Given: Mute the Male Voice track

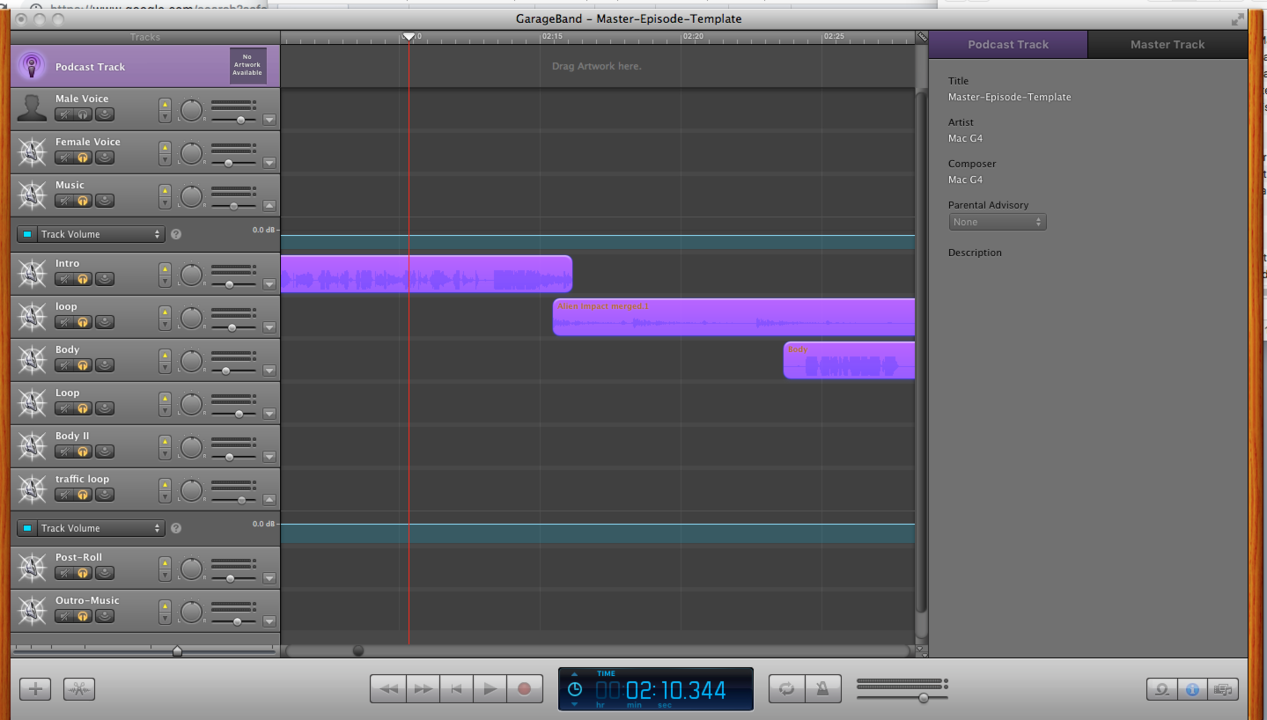Looking at the screenshot, I should pyautogui.click(x=64, y=114).
